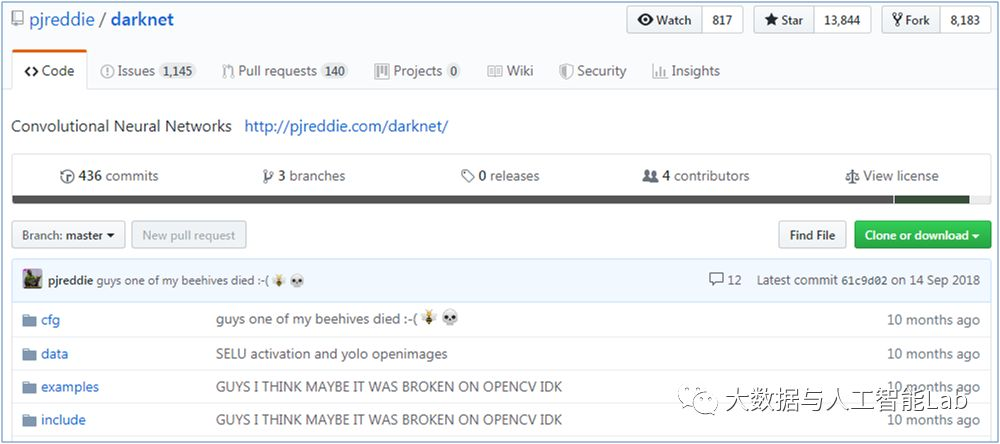Click the Find File button
Viewport: 1000px width, 444px height.
pos(812,235)
